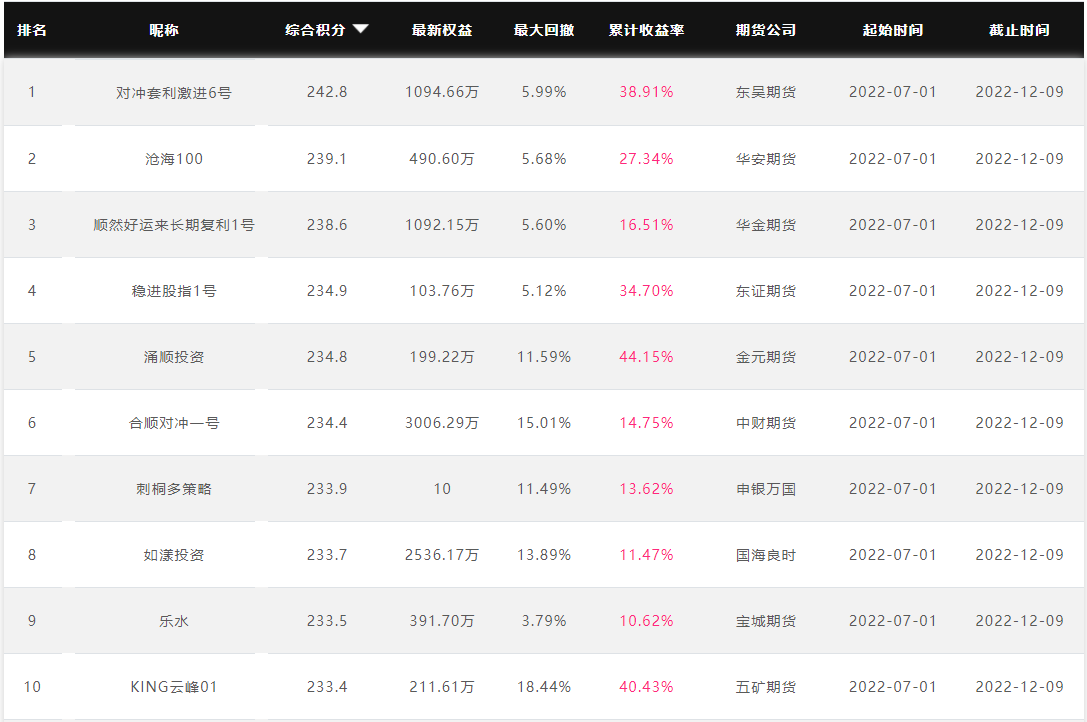Open the 乐水 entry
The image size is (1087, 722).
coord(174,621)
